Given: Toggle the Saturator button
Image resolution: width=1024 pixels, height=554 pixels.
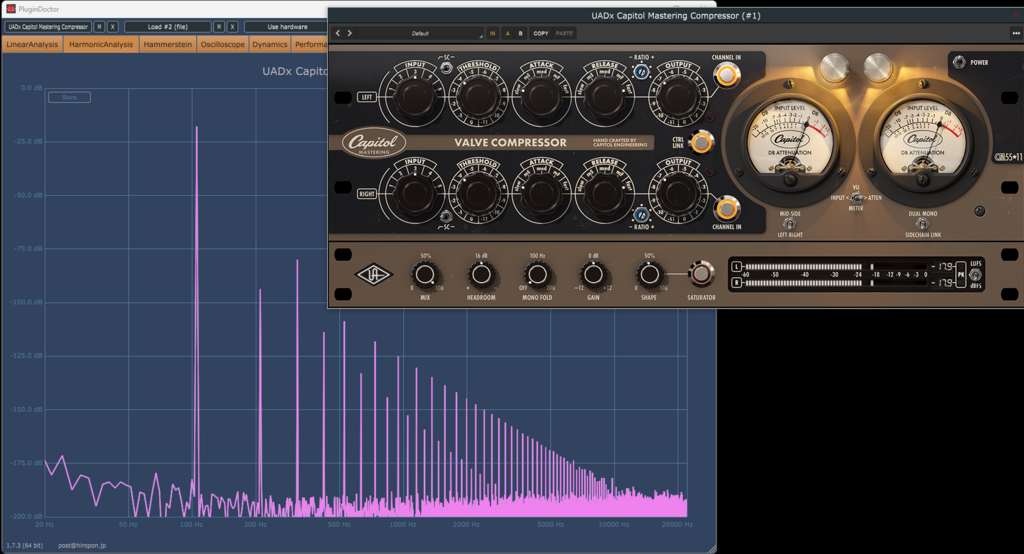Looking at the screenshot, I should pos(700,274).
